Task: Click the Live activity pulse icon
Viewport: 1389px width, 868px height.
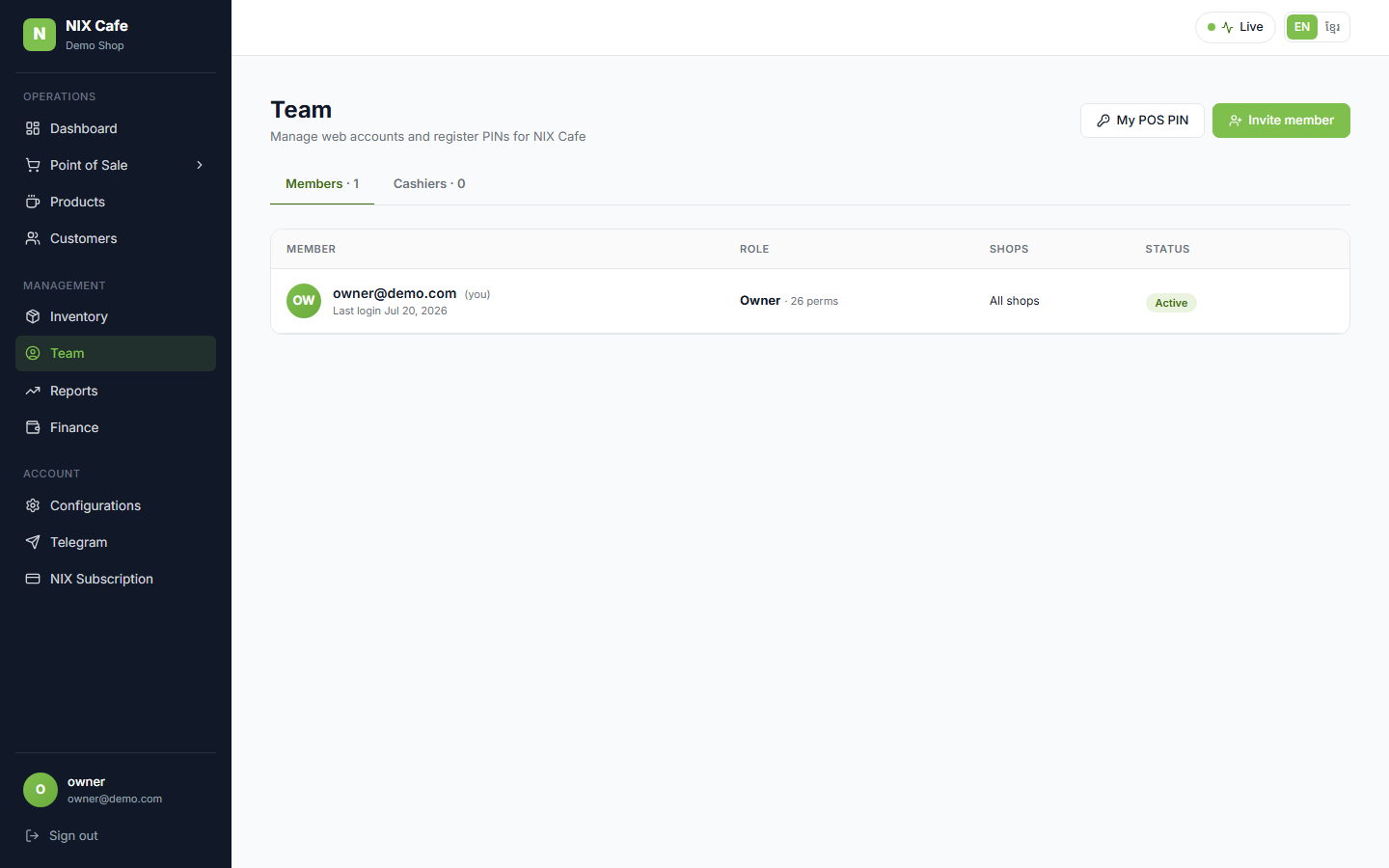Action: pos(1227,27)
